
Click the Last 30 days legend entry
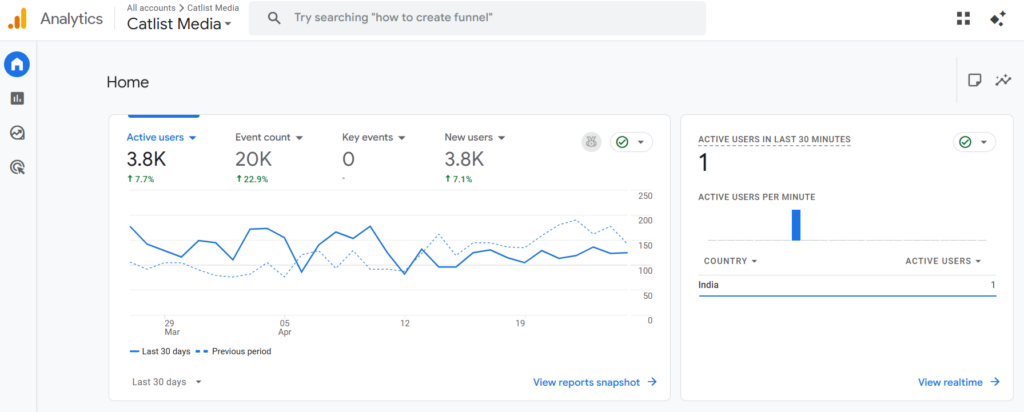point(161,351)
